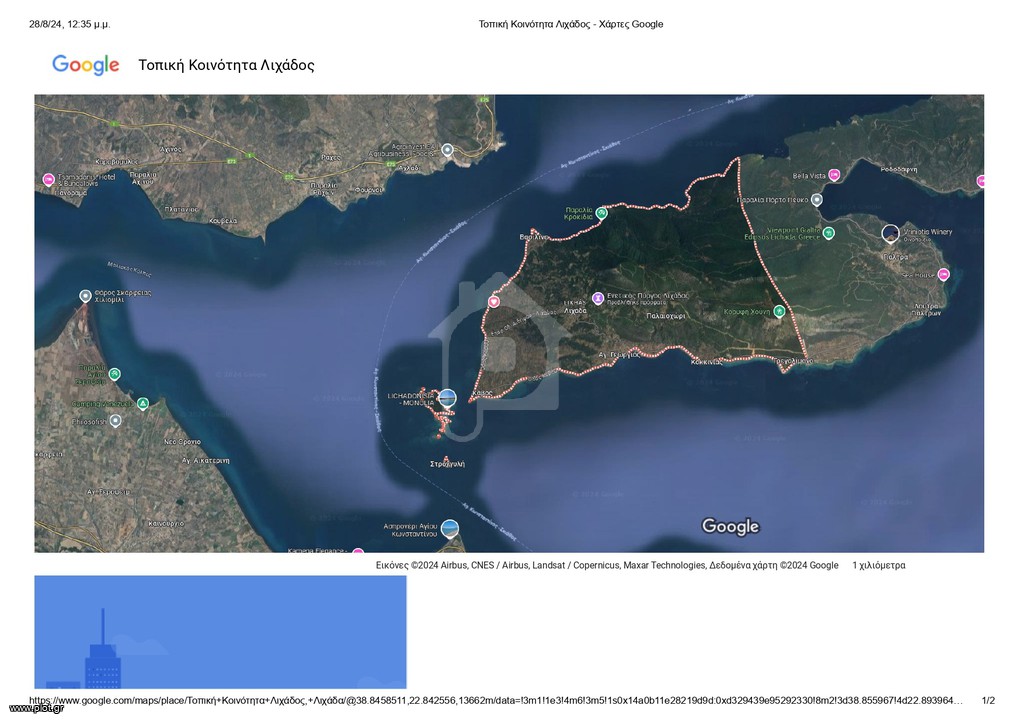Click the blue building illustration banner
The height and width of the screenshot is (723, 1024).
(220, 632)
